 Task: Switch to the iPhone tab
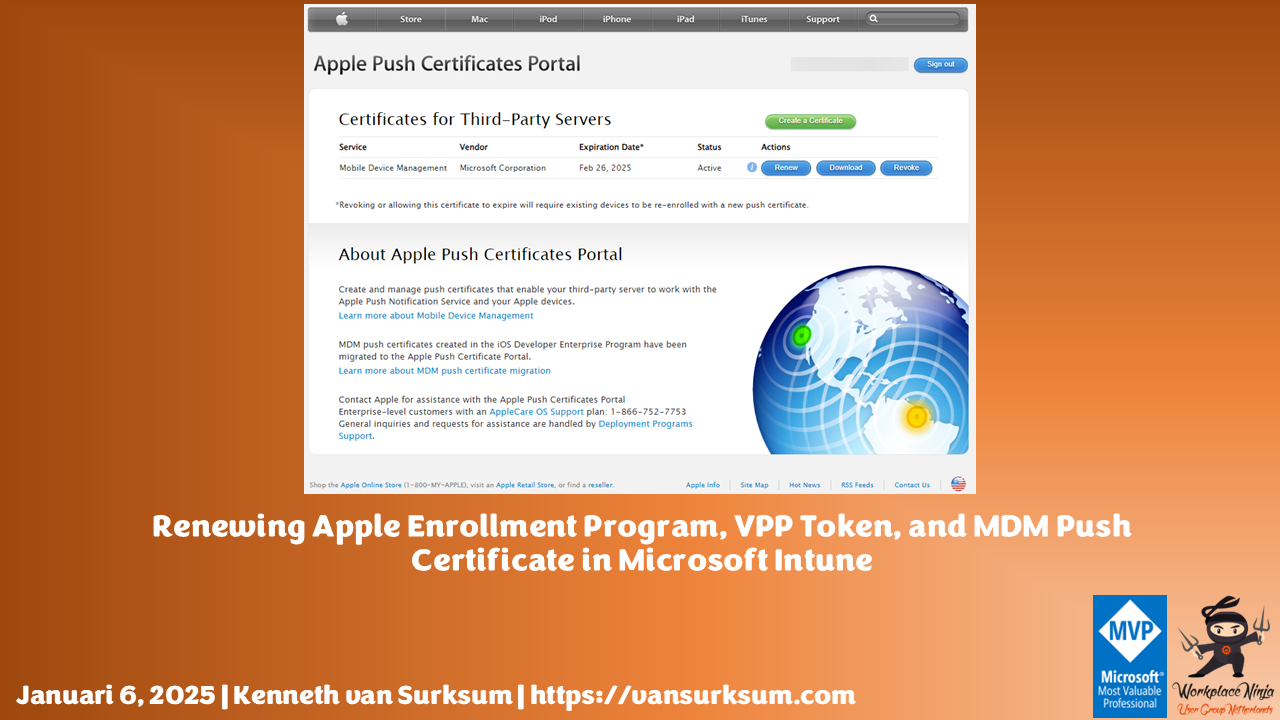click(617, 19)
